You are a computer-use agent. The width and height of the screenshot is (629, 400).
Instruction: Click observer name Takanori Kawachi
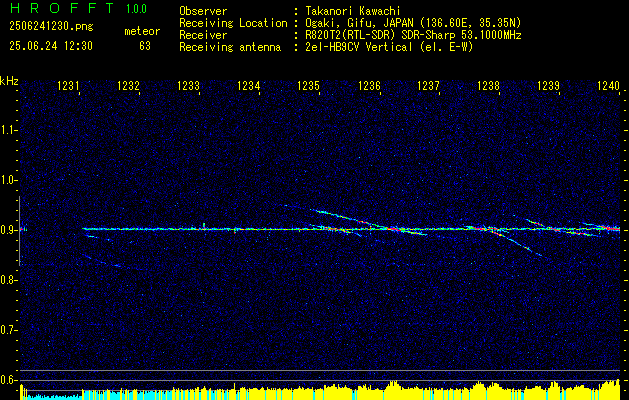click(x=353, y=11)
